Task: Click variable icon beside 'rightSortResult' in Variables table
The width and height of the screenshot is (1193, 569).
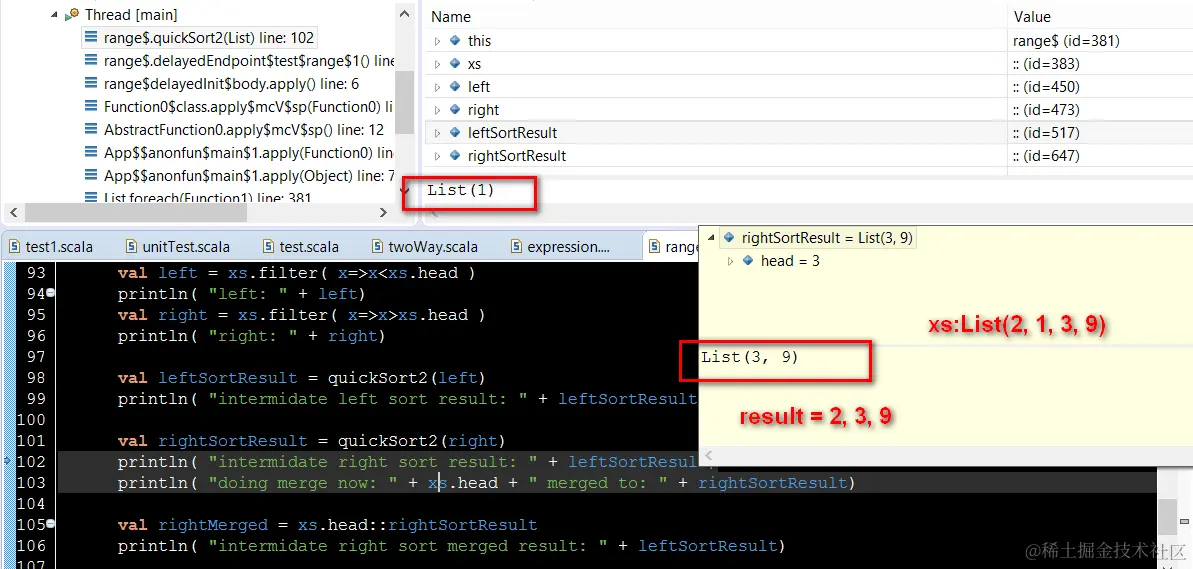Action: 455,156
